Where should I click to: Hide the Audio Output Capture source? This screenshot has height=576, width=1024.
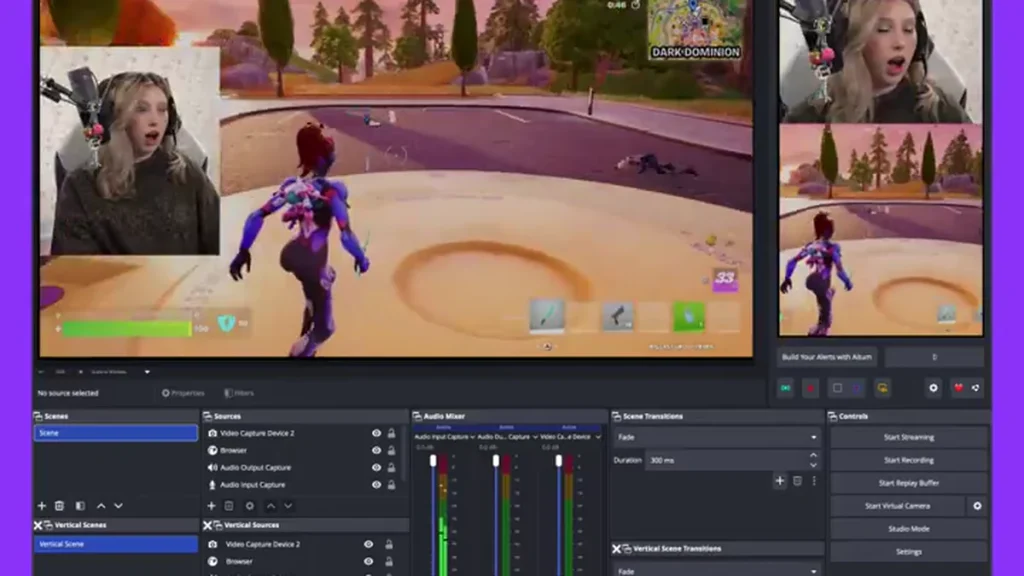pos(376,468)
